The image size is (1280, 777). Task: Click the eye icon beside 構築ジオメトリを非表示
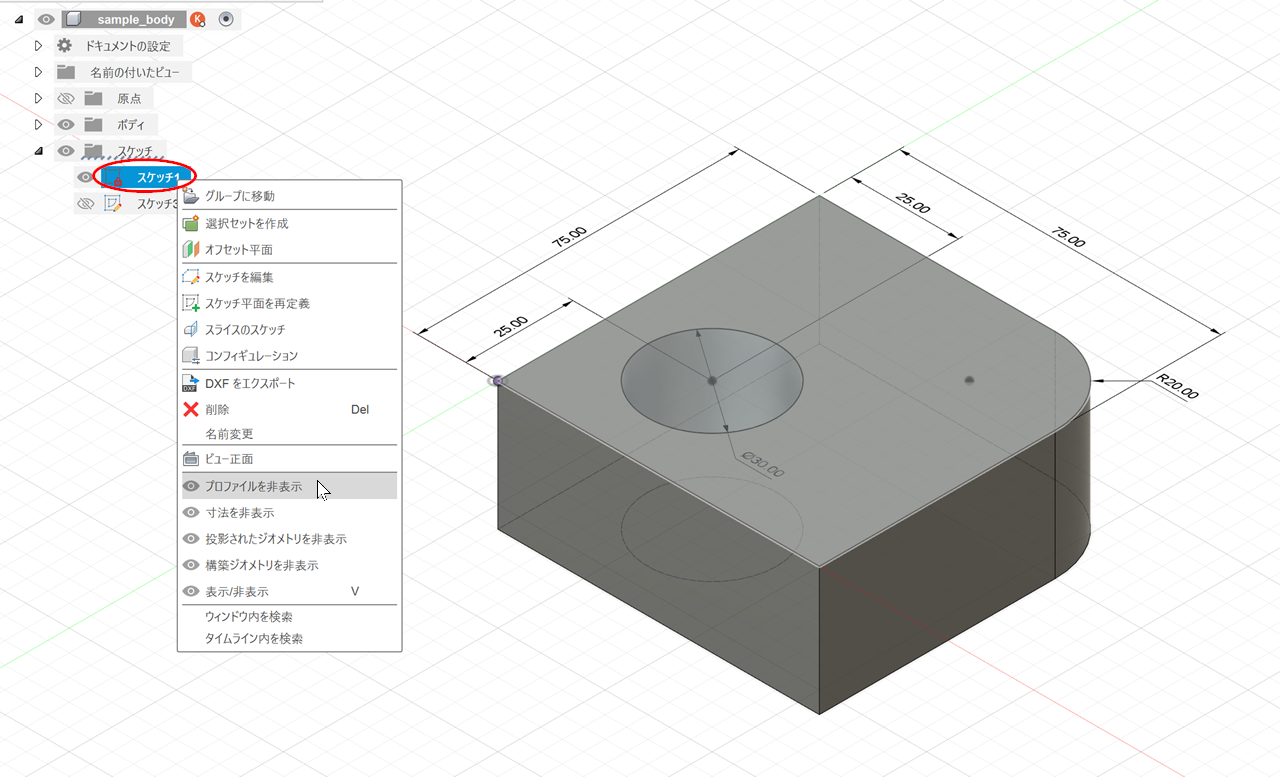point(191,565)
